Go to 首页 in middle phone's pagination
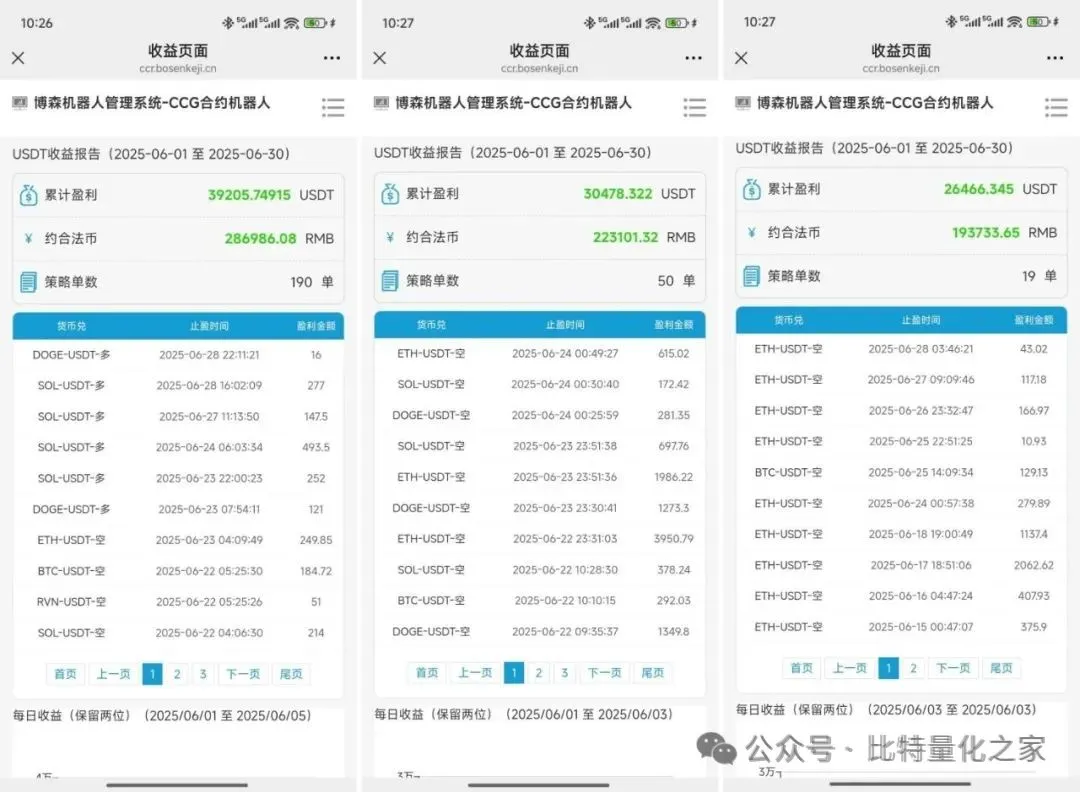Viewport: 1080px width, 792px height. pos(427,672)
